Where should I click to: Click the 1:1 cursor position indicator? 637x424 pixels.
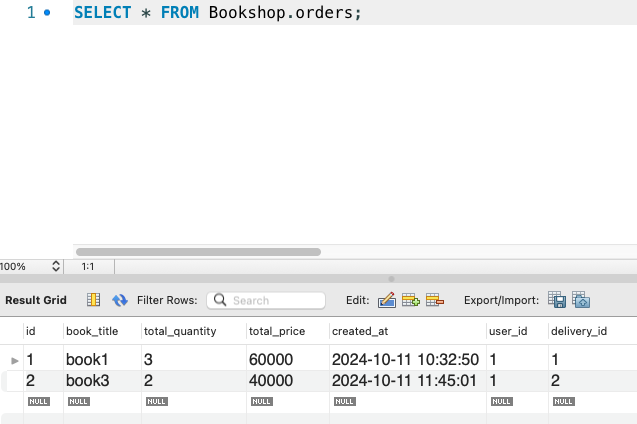pyautogui.click(x=88, y=266)
